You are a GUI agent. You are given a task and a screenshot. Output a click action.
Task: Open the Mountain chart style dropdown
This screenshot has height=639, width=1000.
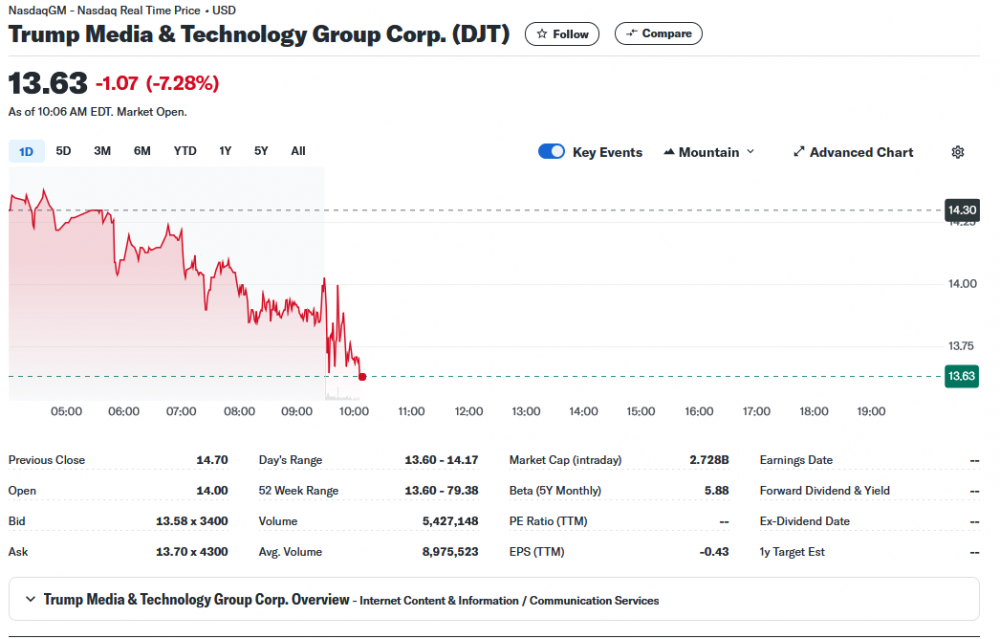(709, 152)
